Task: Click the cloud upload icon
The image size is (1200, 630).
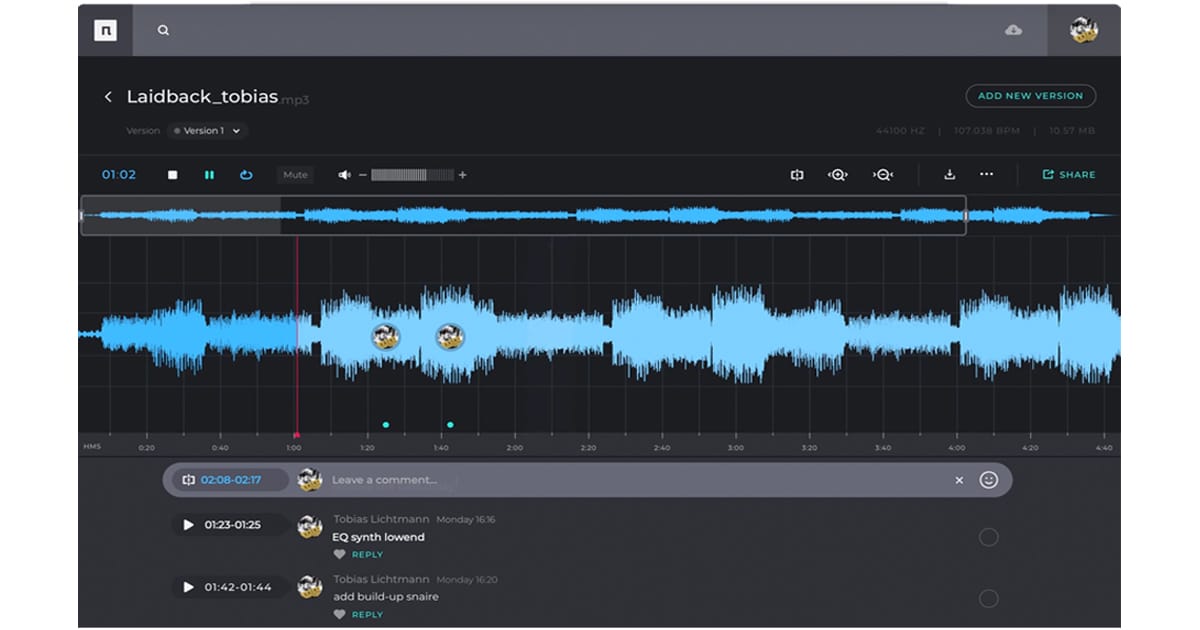Action: pos(1013,31)
